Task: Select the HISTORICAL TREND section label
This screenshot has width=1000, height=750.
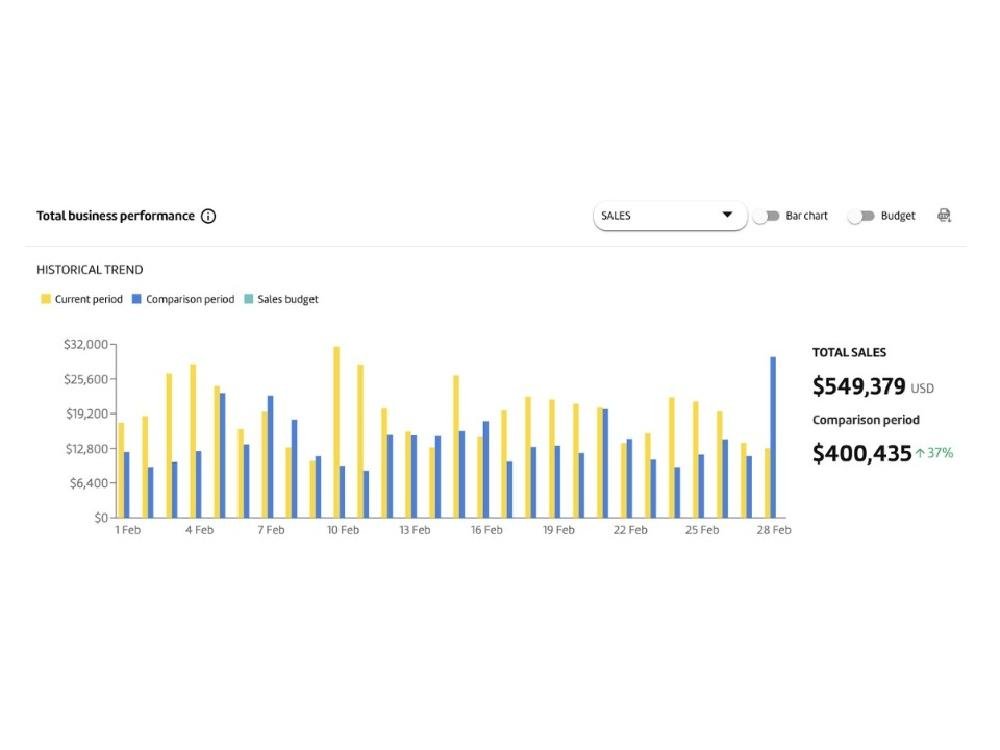Action: click(89, 270)
